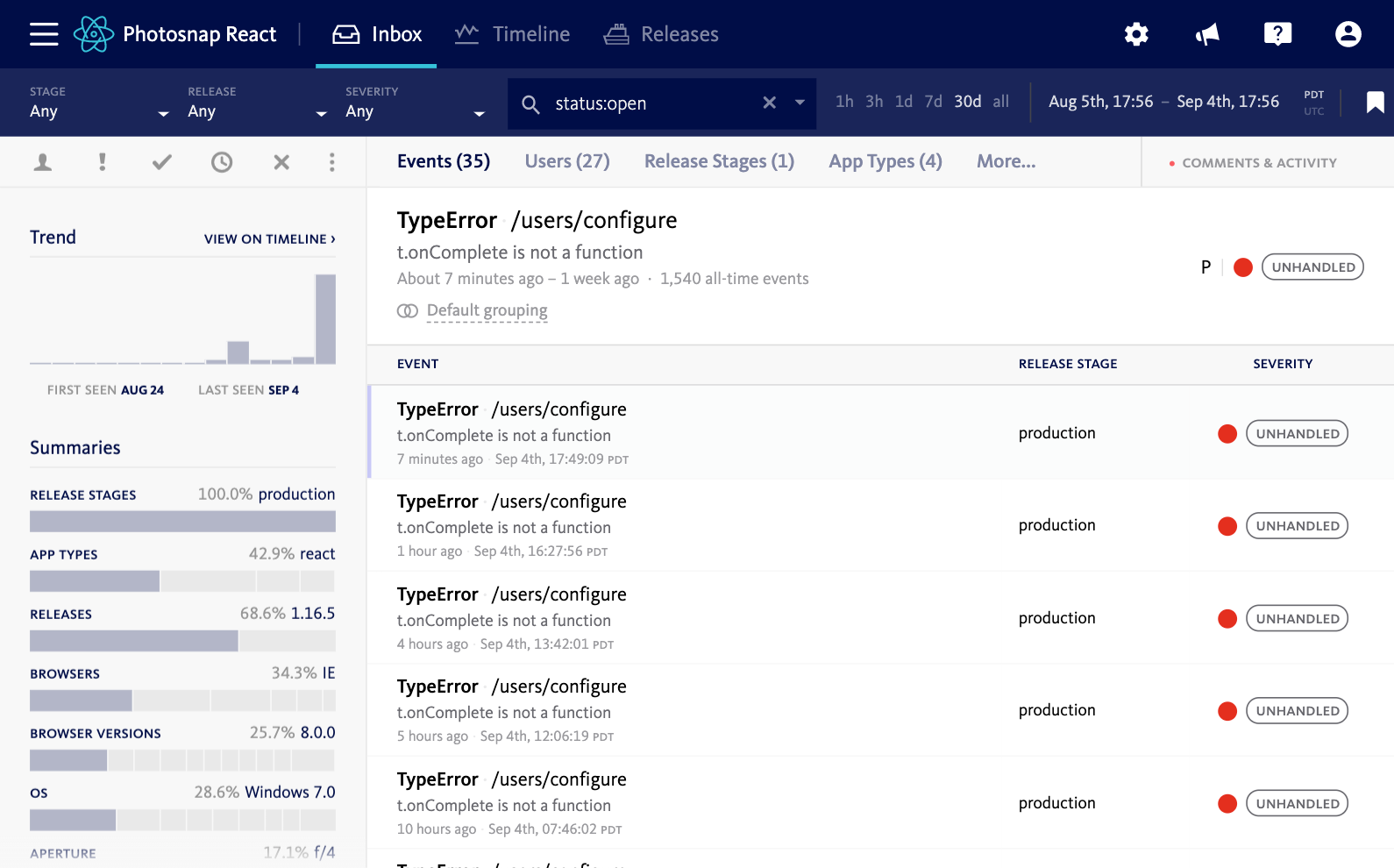Open the event from 10 hours ago

[x=881, y=803]
